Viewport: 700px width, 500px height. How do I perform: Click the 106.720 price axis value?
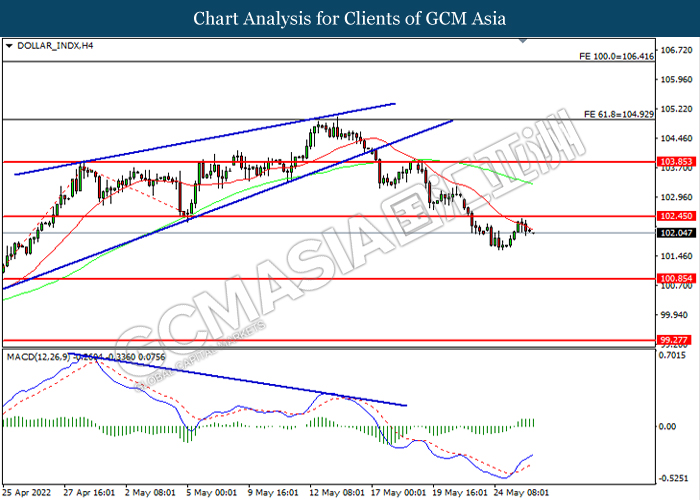click(676, 50)
